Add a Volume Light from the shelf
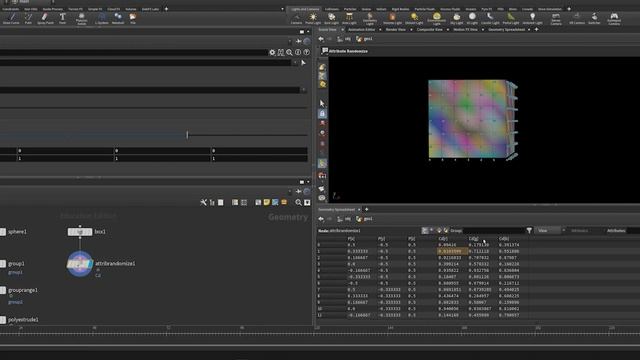This screenshot has width=640, height=360. (392, 19)
